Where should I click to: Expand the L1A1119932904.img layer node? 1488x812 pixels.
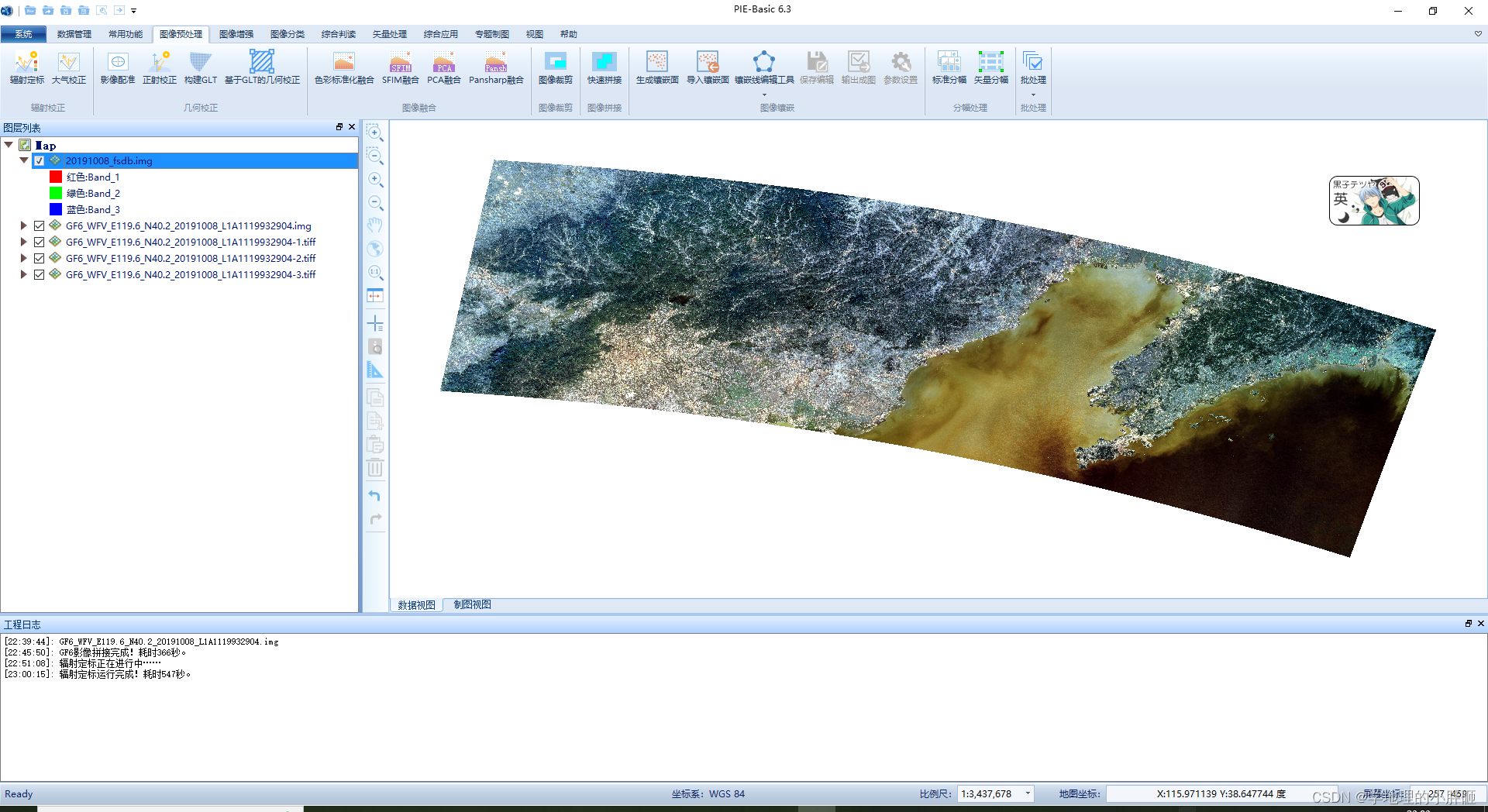23,225
